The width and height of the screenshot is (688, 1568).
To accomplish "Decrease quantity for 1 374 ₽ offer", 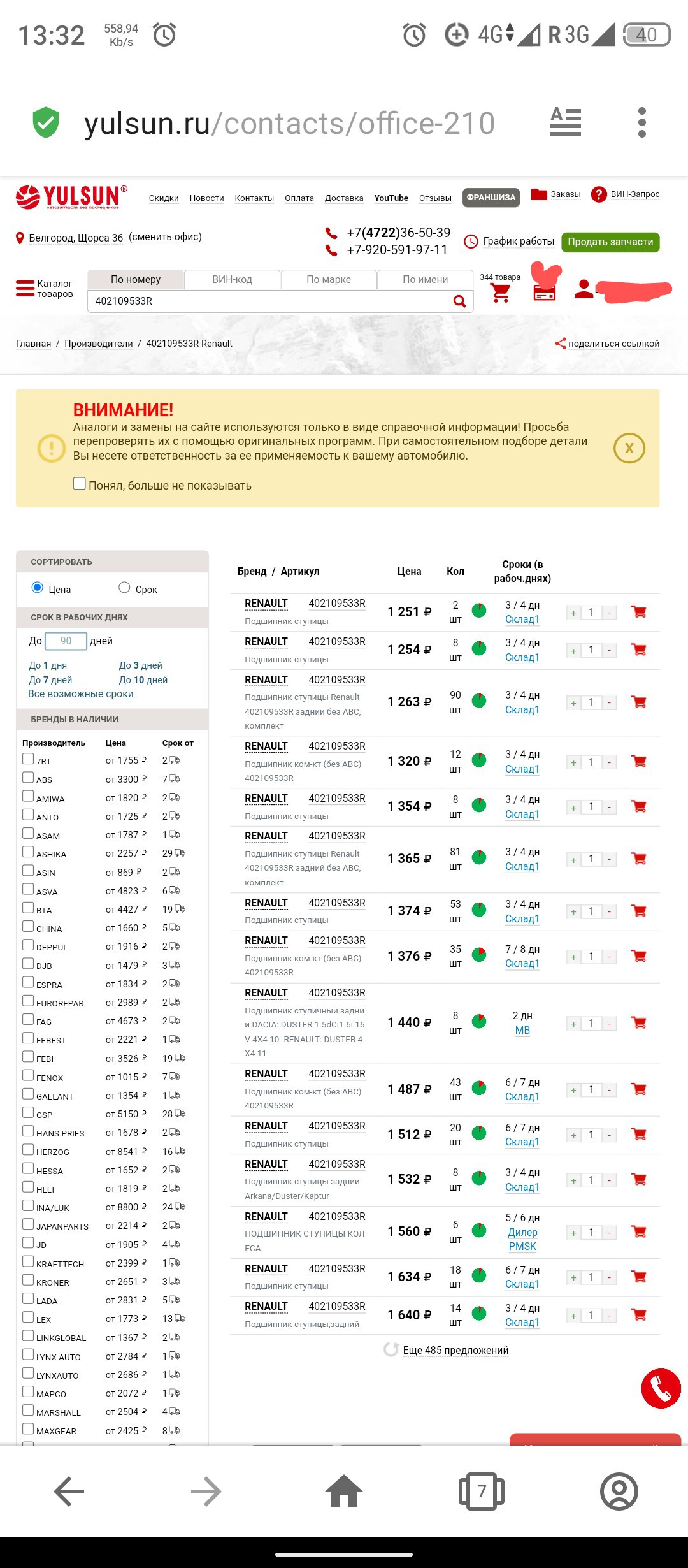I will point(610,911).
